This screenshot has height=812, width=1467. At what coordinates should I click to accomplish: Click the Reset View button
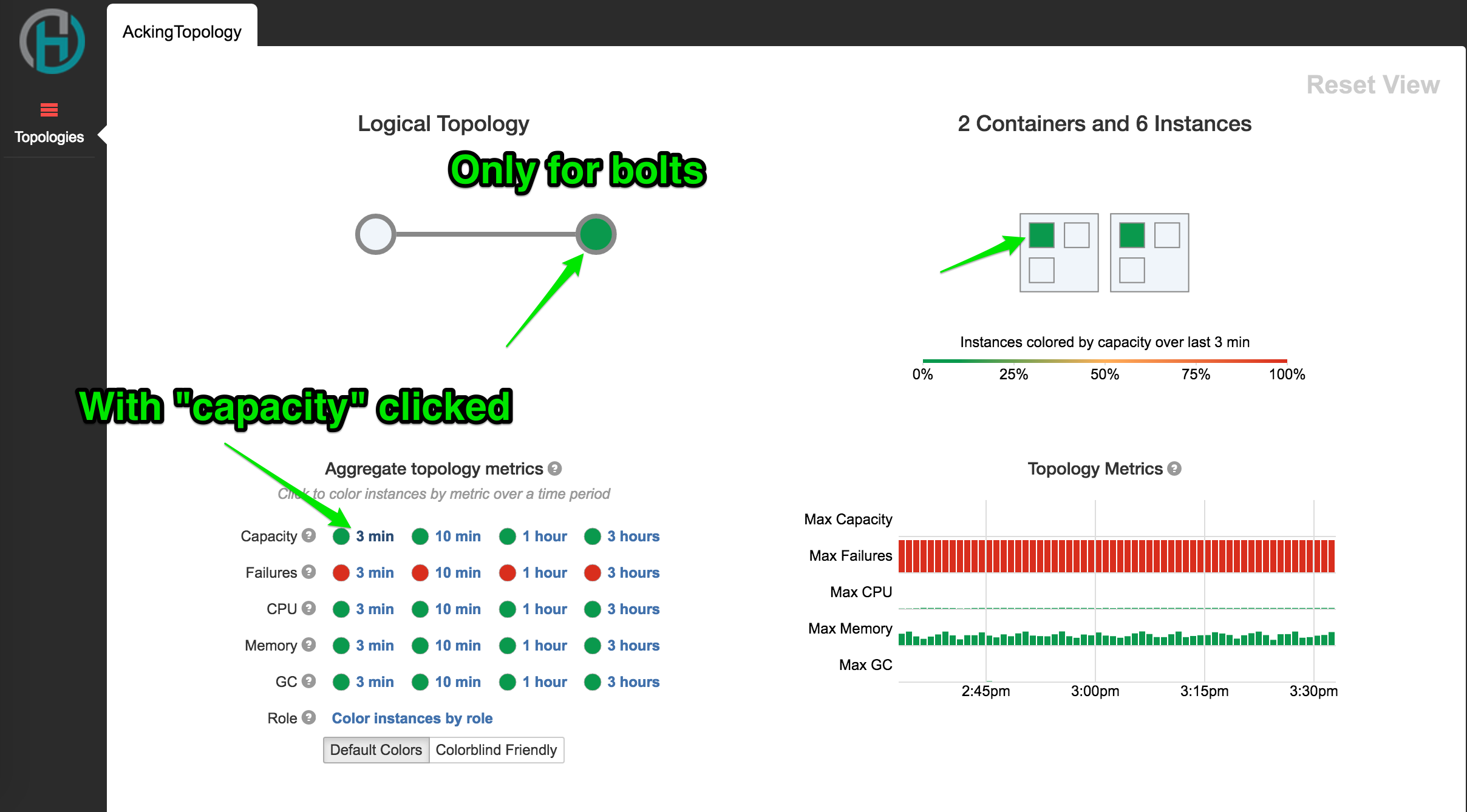coord(1373,84)
